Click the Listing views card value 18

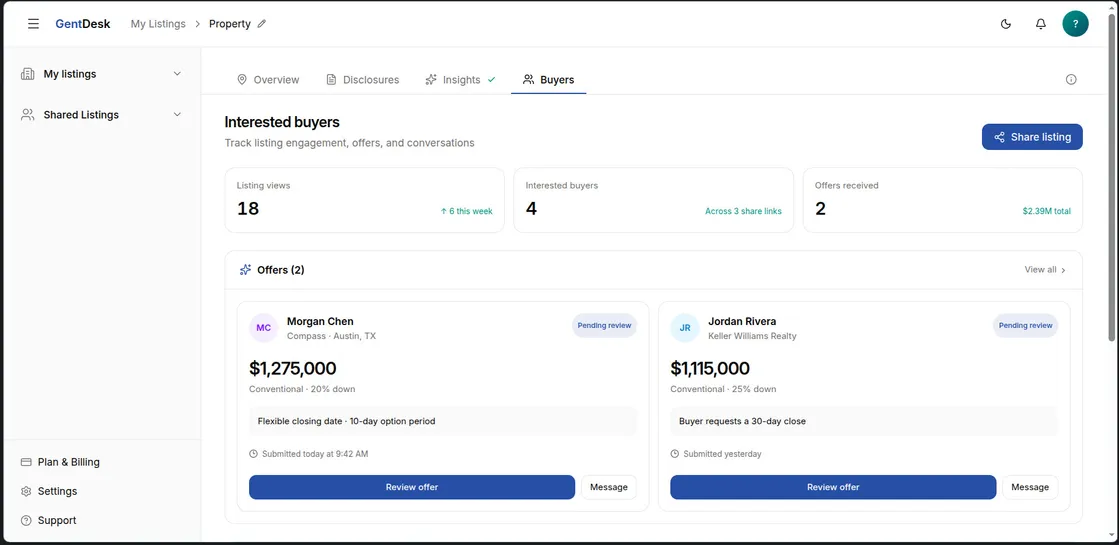pyautogui.click(x=248, y=208)
